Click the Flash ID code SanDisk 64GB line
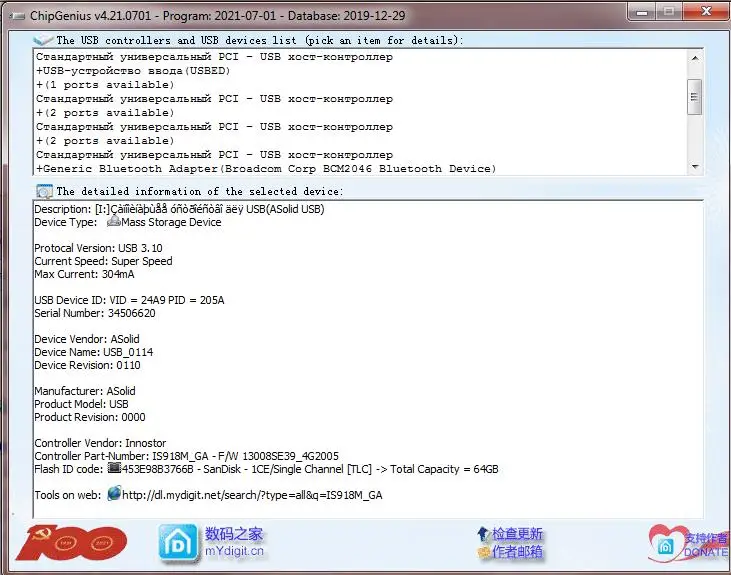 click(266, 469)
